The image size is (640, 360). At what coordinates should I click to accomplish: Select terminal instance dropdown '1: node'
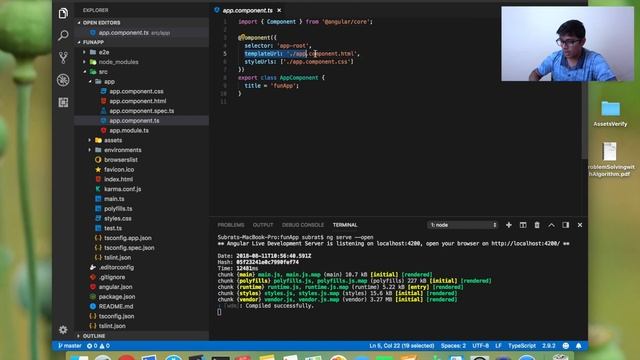(462, 225)
